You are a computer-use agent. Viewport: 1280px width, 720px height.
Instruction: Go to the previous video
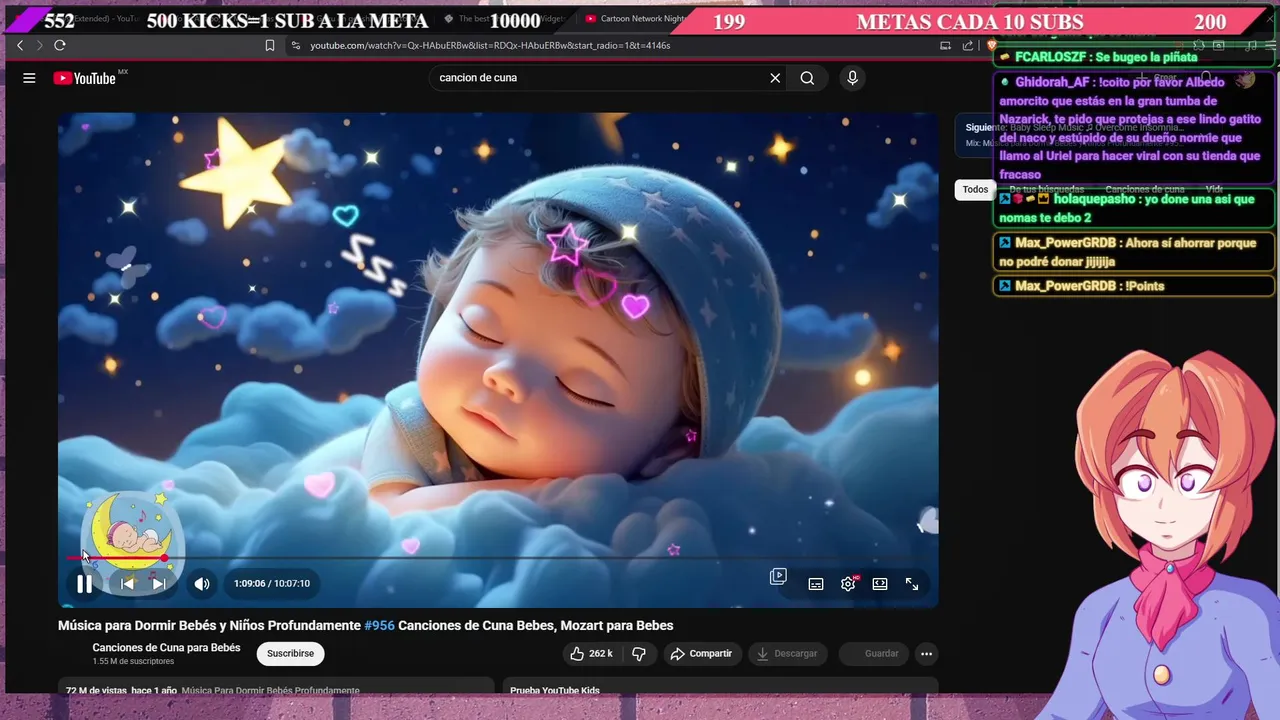127,584
